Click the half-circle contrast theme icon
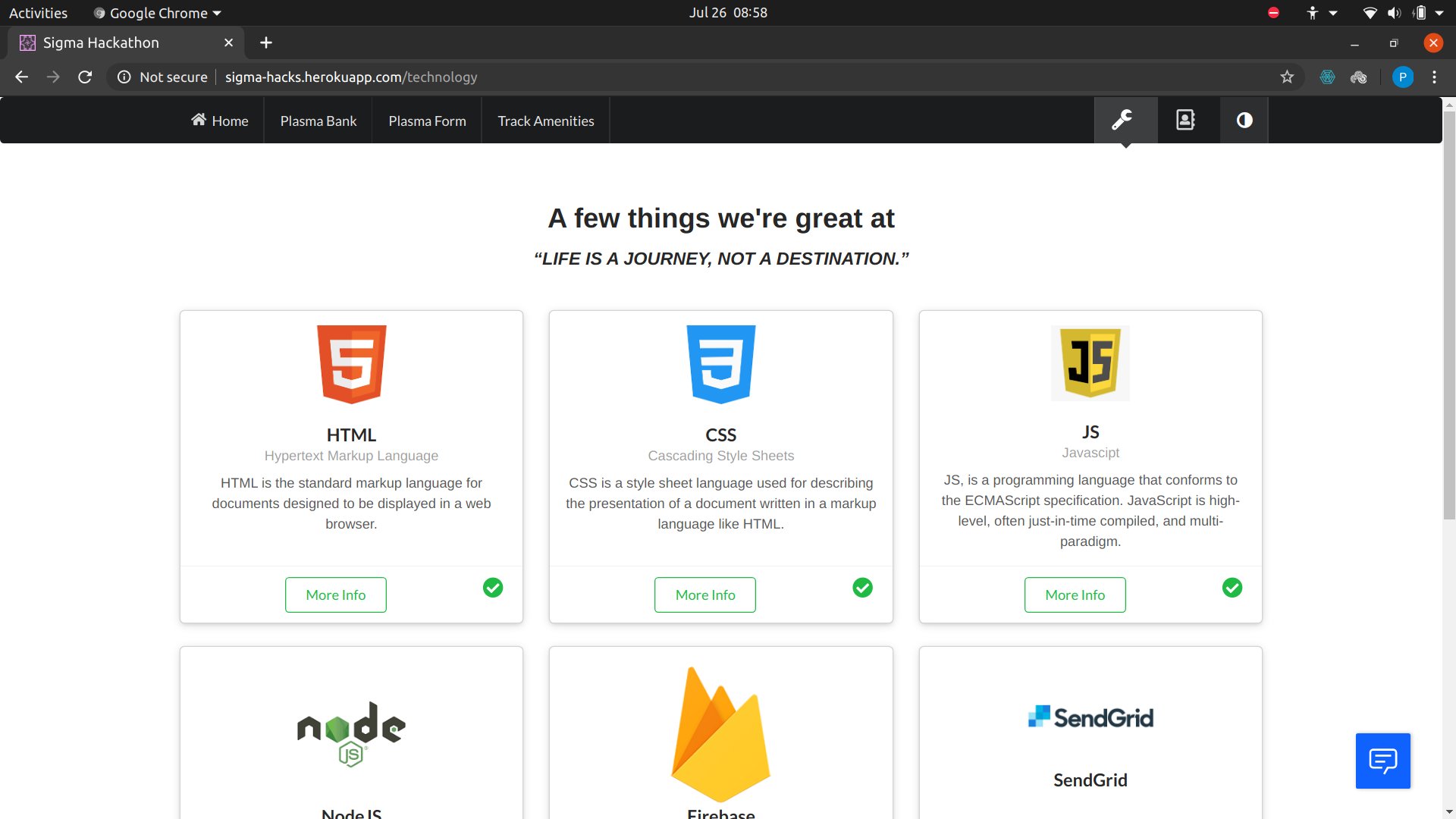1456x819 pixels. click(1244, 120)
